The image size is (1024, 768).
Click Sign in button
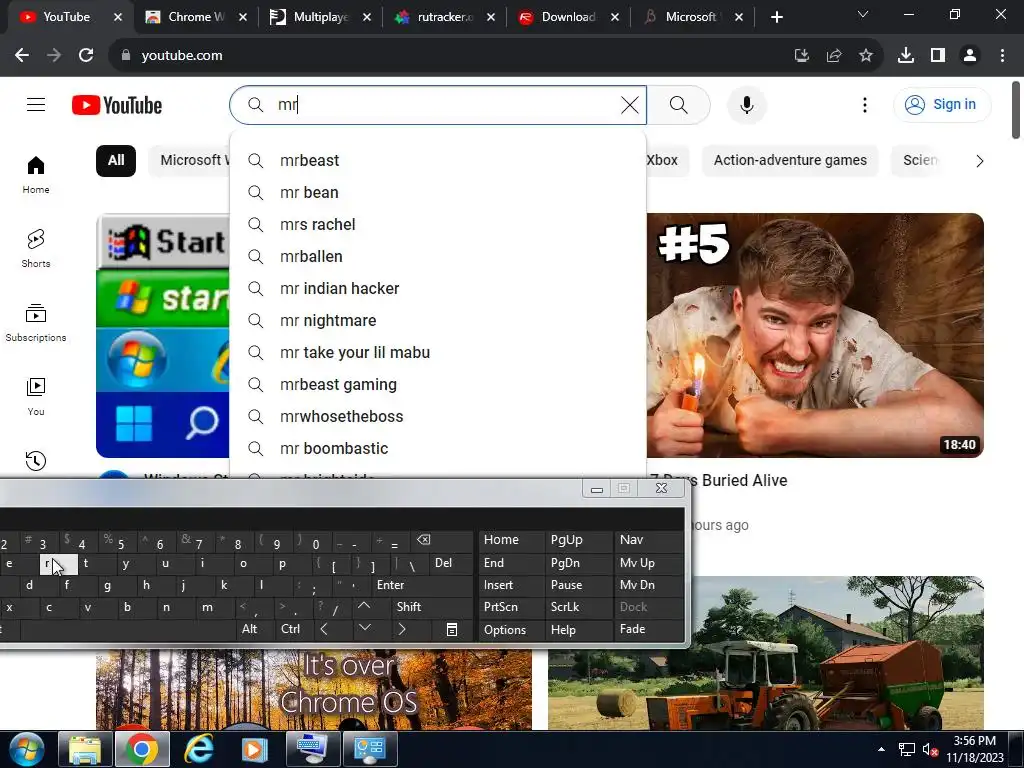point(942,104)
